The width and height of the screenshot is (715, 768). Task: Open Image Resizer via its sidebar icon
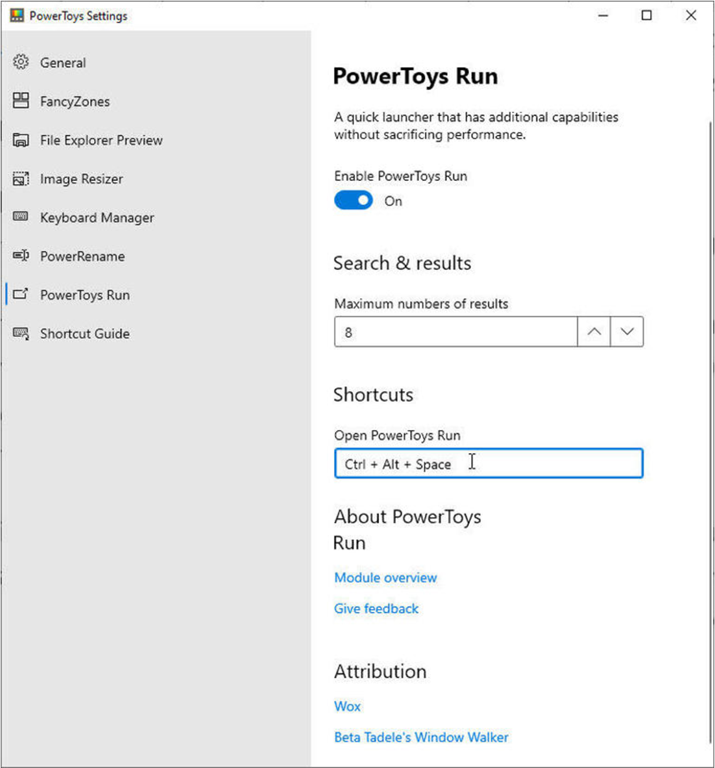tap(20, 179)
